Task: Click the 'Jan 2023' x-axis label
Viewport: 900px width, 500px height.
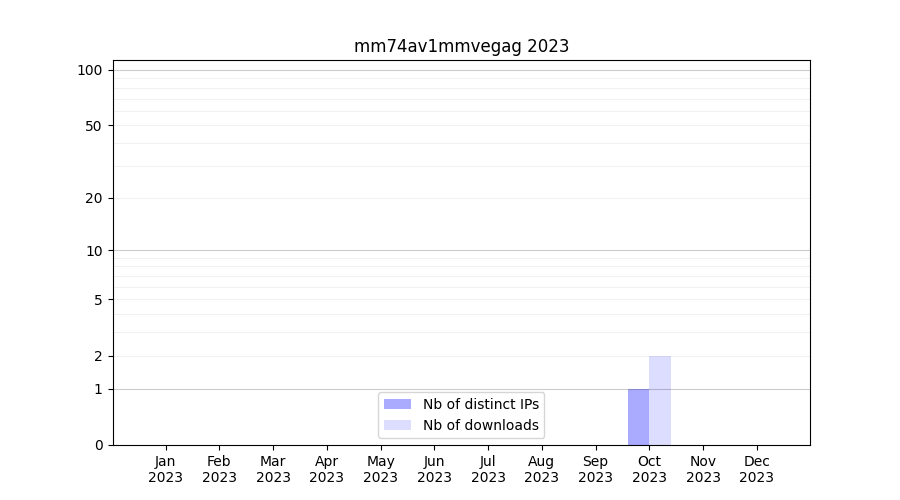Action: 165,469
